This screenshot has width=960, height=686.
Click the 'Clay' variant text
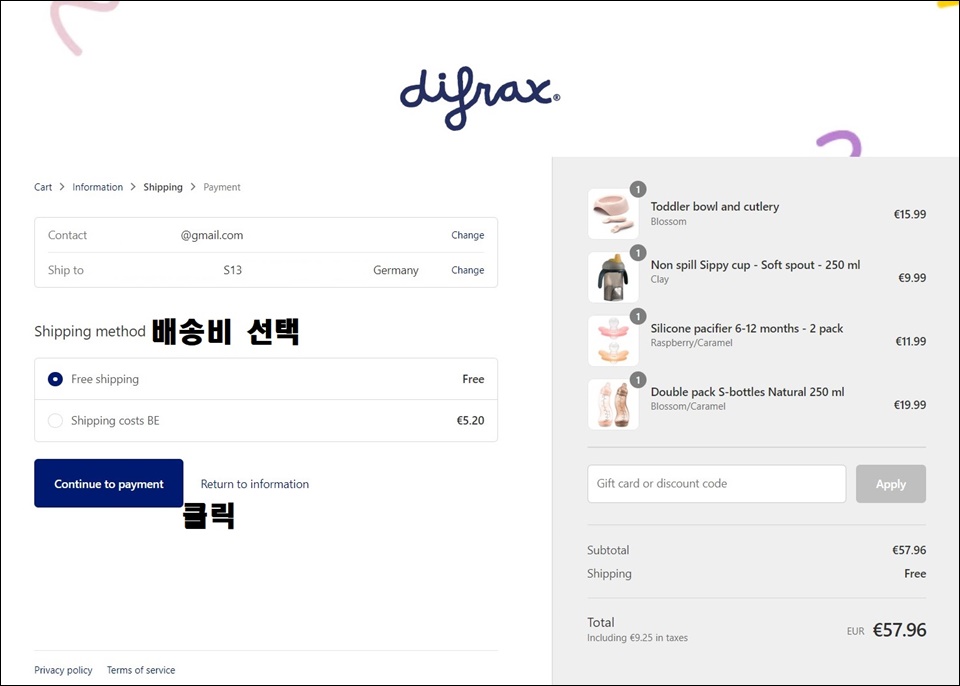[x=659, y=279]
